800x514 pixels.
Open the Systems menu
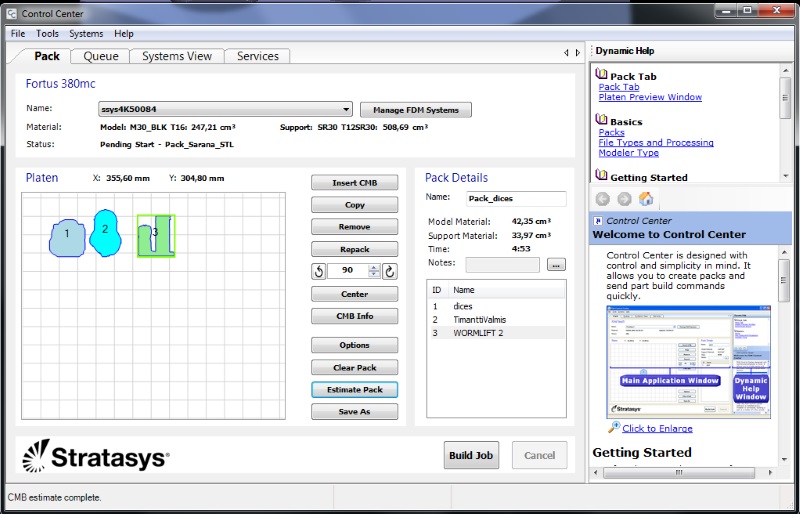(x=86, y=34)
